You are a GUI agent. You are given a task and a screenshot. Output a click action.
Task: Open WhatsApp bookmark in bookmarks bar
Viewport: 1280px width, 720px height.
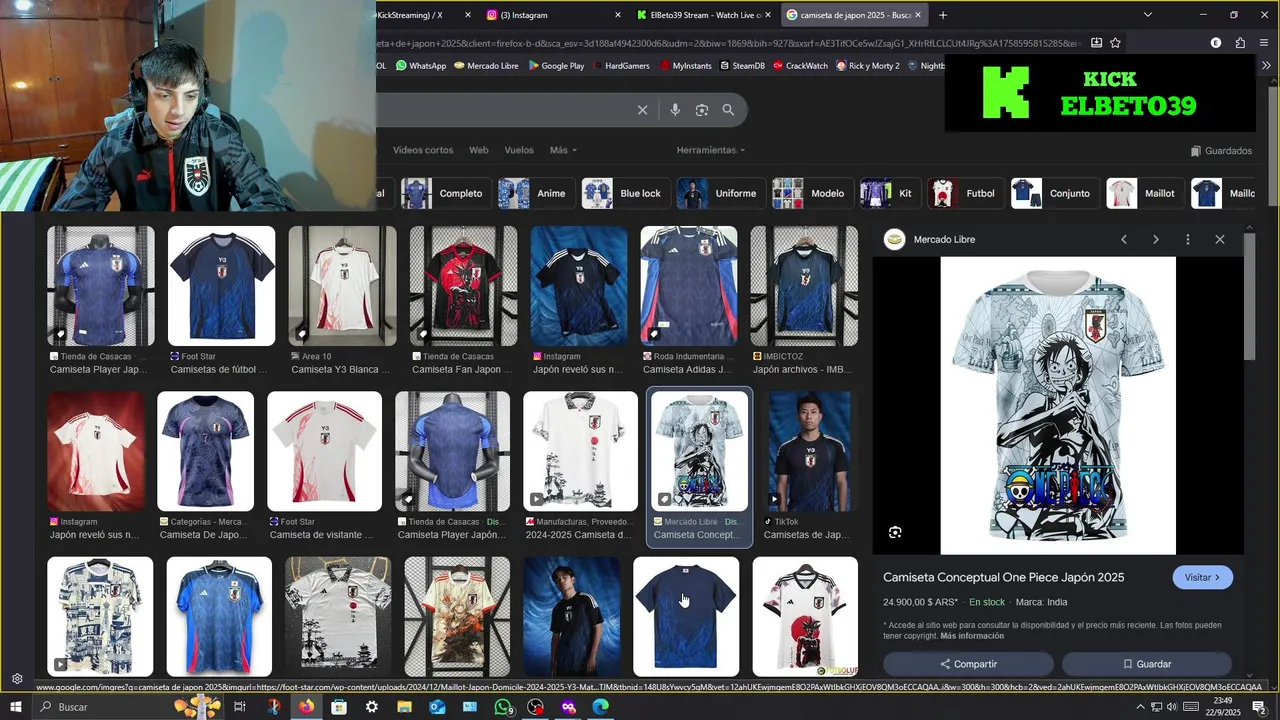(x=420, y=66)
